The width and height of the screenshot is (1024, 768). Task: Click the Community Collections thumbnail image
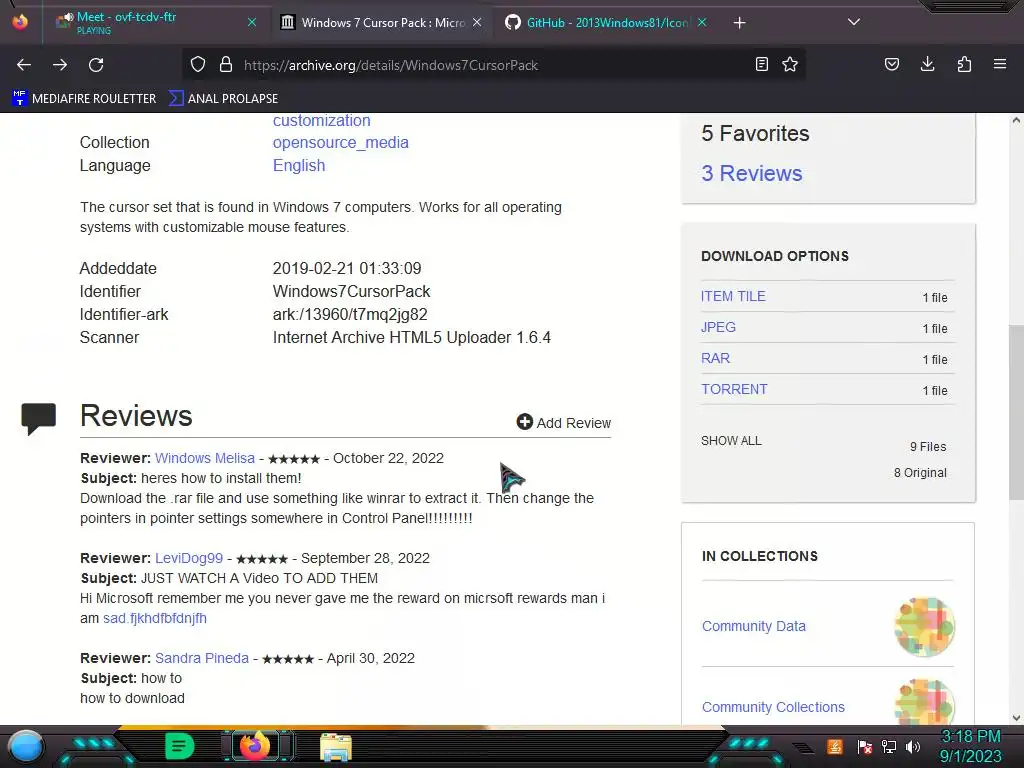[x=924, y=702]
